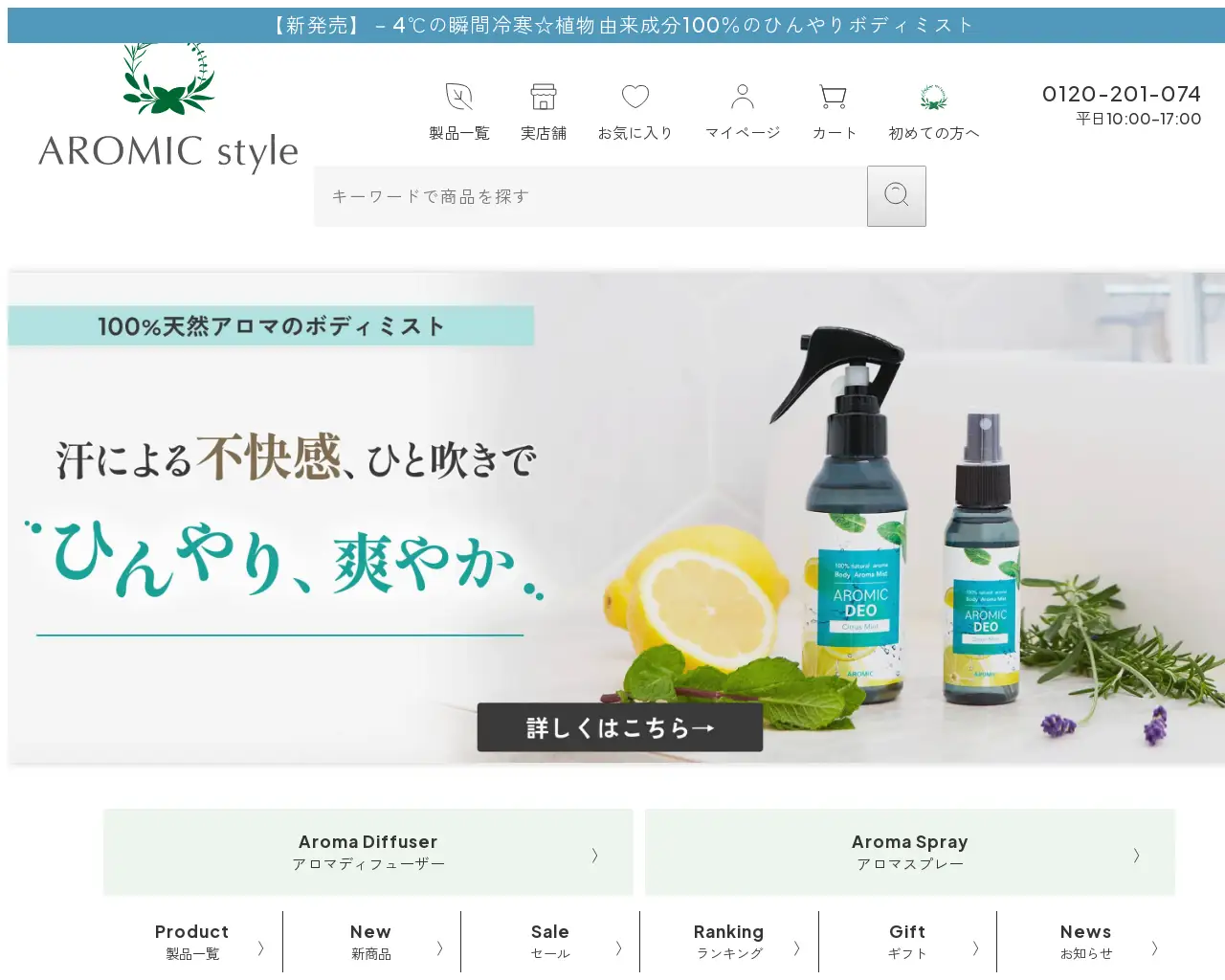
Task: Click the search magnifier icon
Action: 895,195
